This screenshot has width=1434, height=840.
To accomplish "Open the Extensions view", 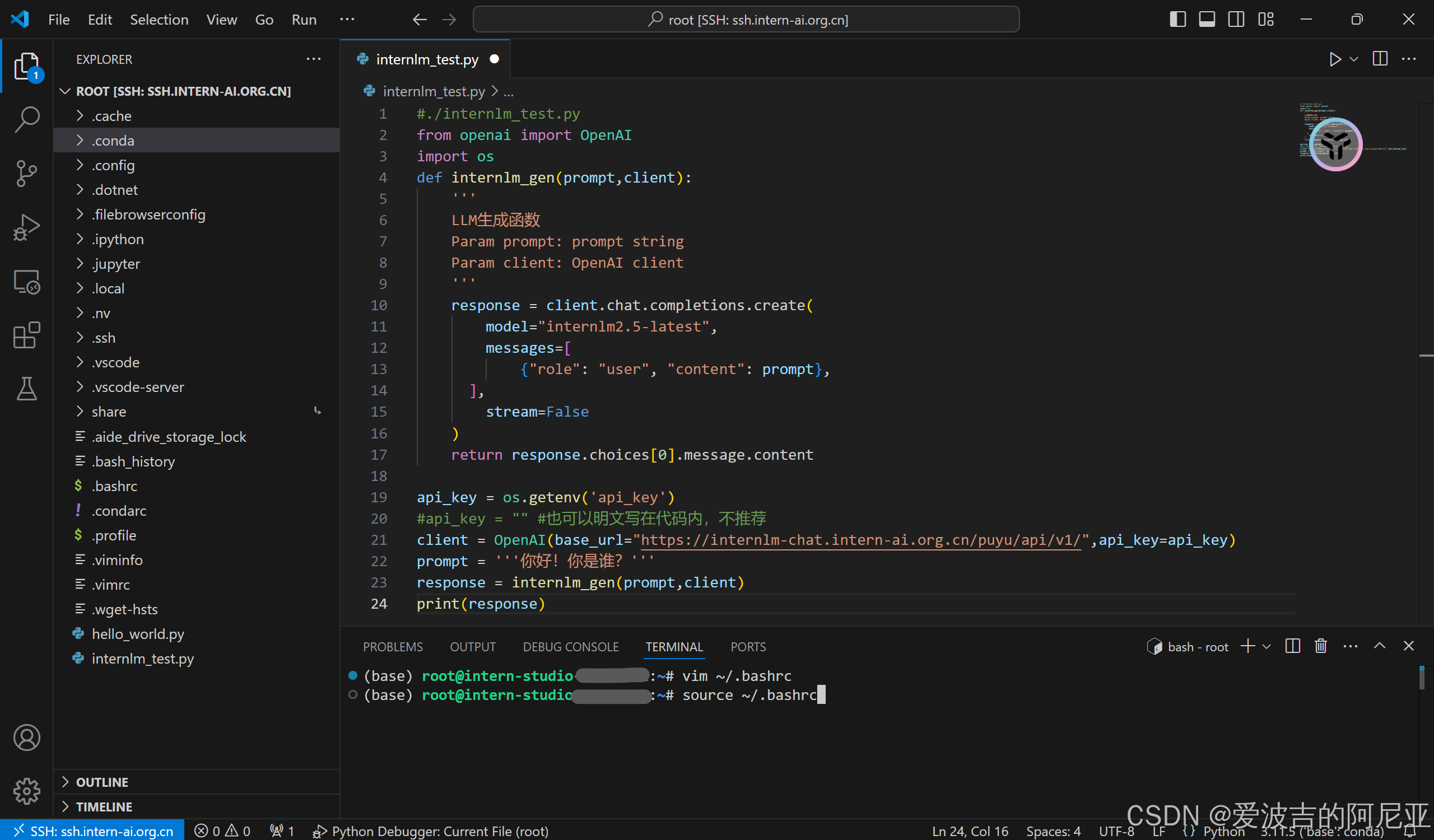I will click(26, 335).
